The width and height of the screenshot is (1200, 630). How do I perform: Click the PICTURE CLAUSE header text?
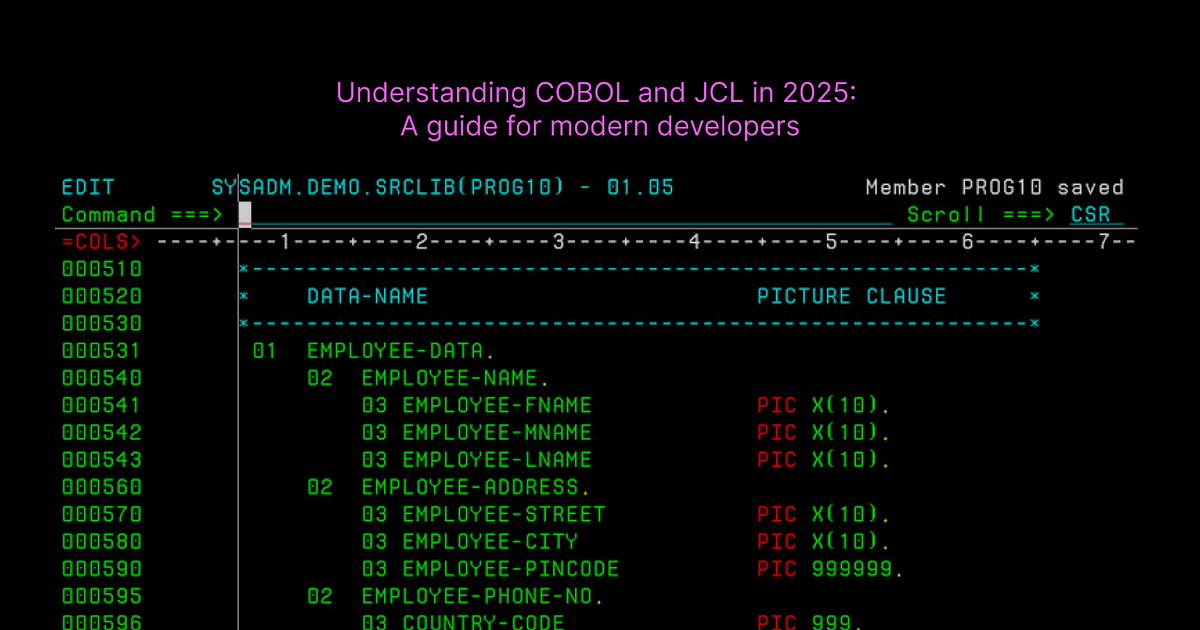tap(851, 296)
